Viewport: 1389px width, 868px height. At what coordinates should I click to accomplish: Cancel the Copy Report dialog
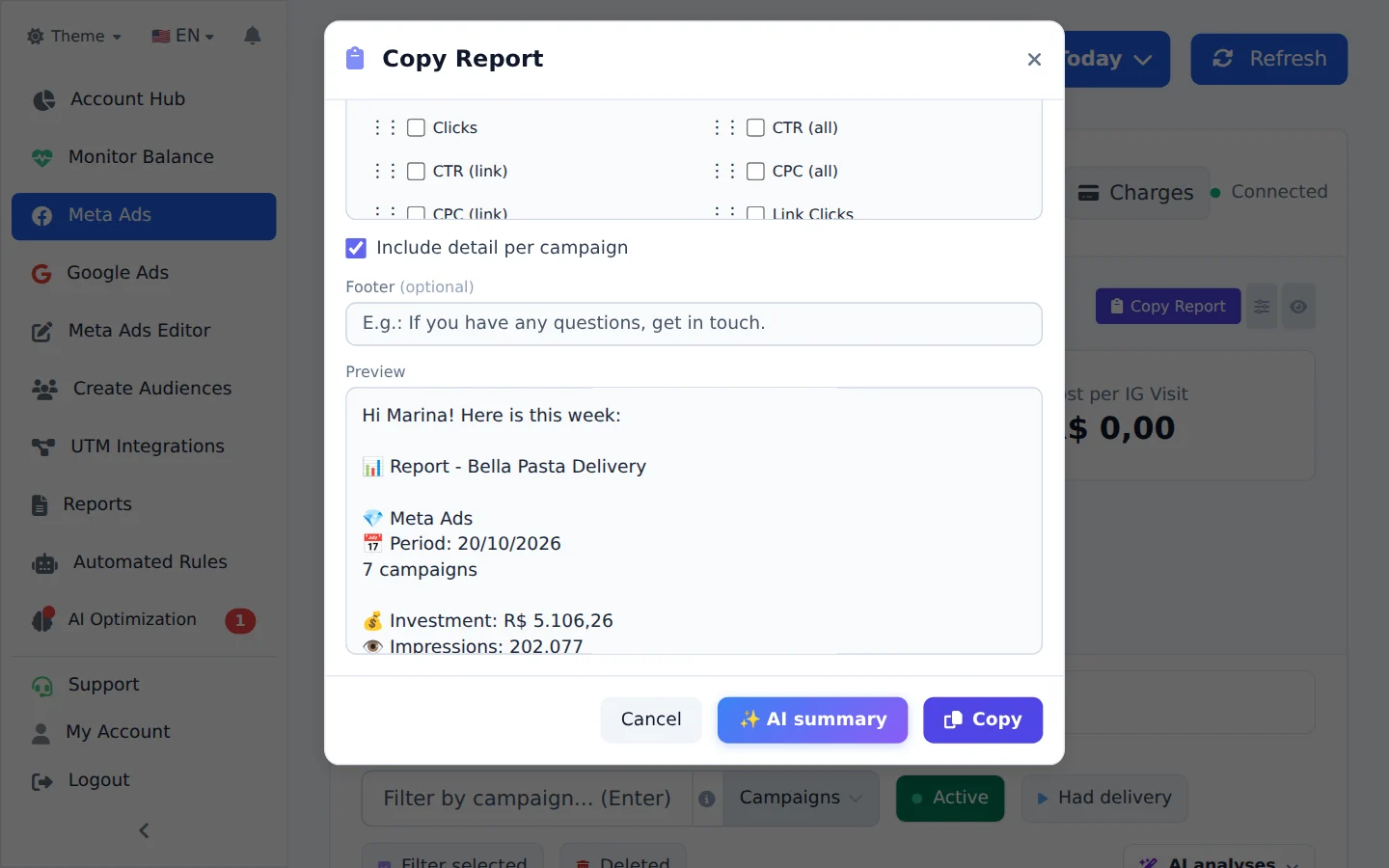651,719
